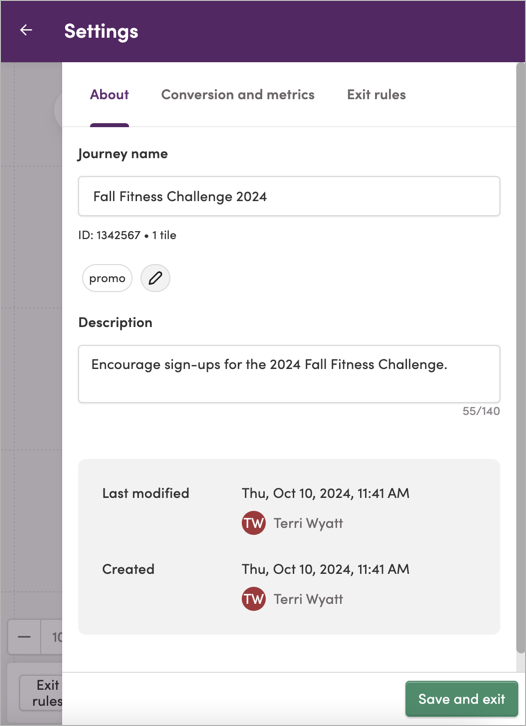Click the Last modified date text
The image size is (526, 726).
(326, 493)
